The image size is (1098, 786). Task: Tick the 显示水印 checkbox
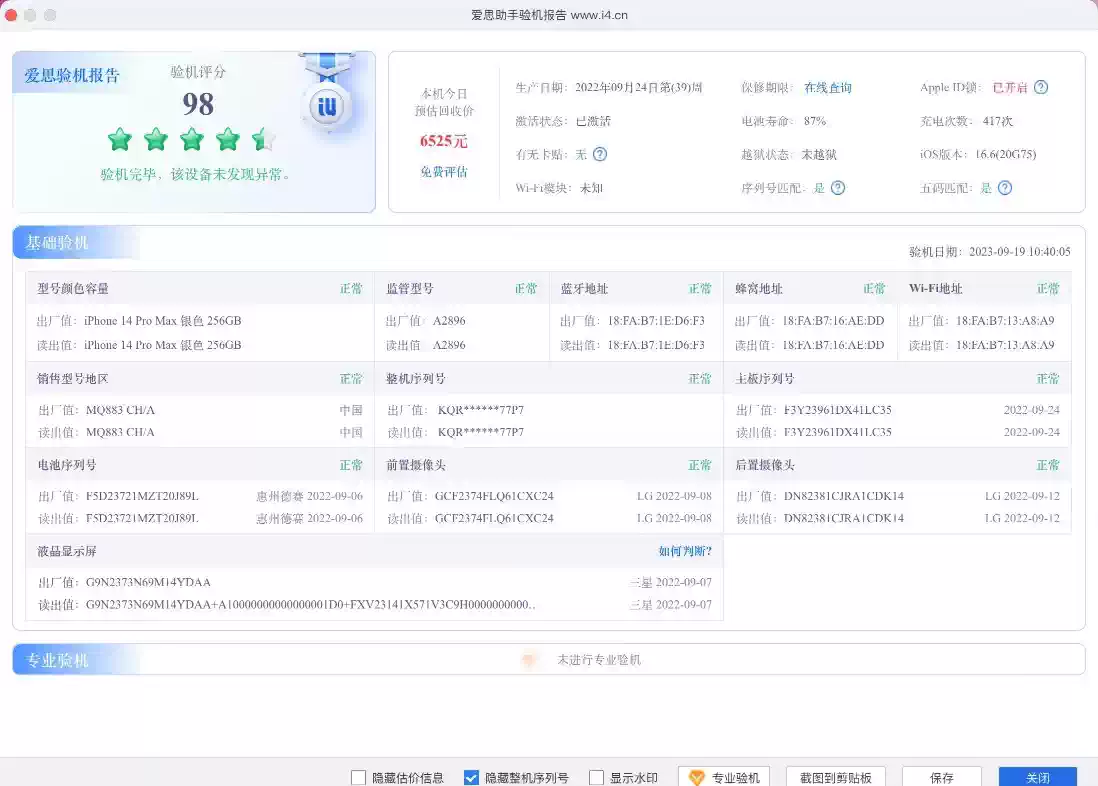point(597,778)
